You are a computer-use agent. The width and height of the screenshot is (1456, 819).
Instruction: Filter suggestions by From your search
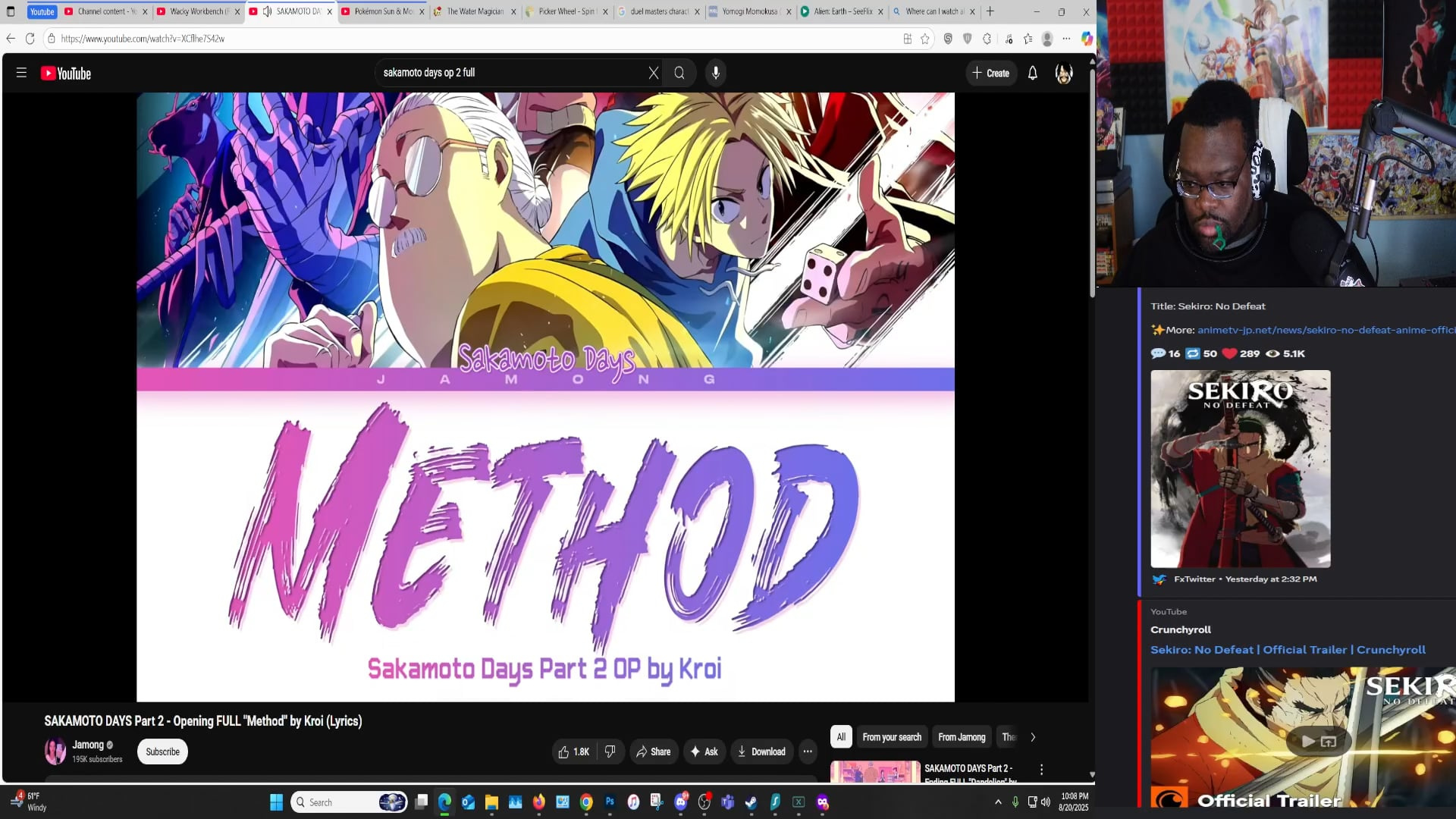(892, 737)
